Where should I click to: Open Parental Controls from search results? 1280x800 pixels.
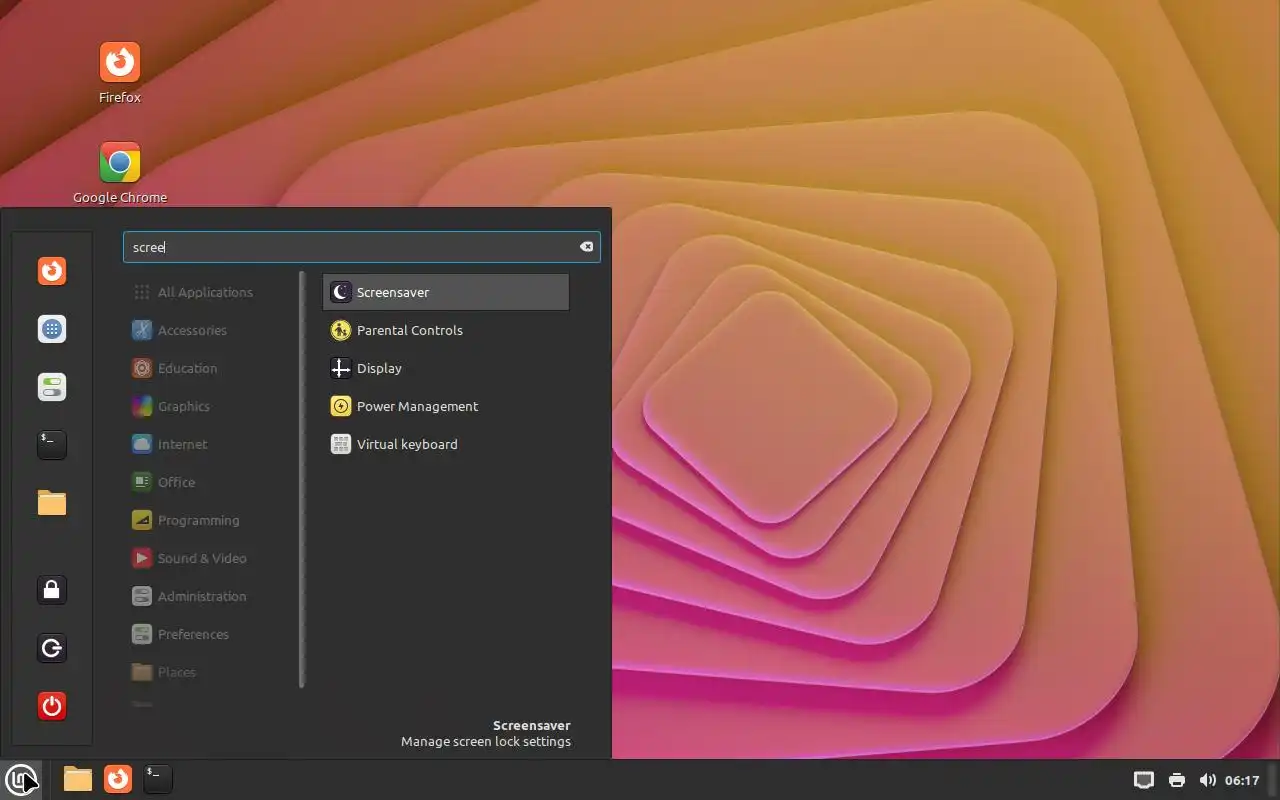click(x=446, y=330)
